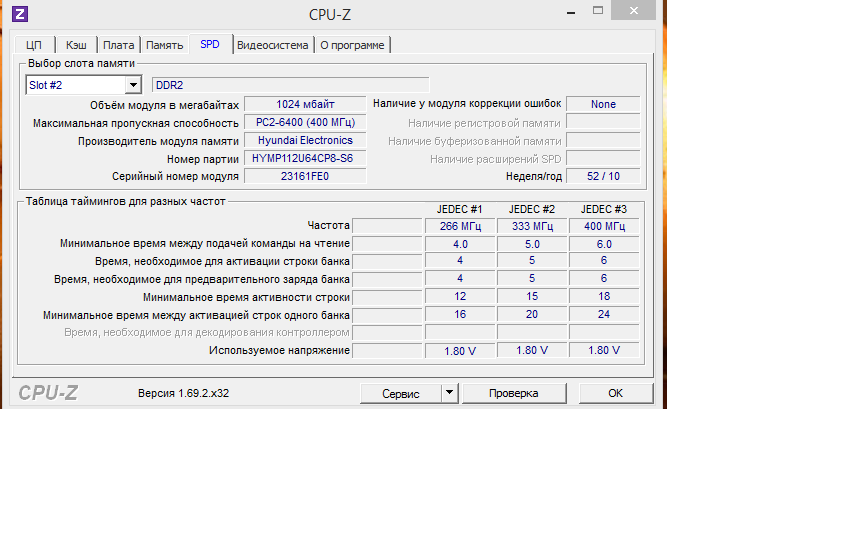864x540 pixels.
Task: Select the 1024 мбайт module size value
Action: click(305, 104)
